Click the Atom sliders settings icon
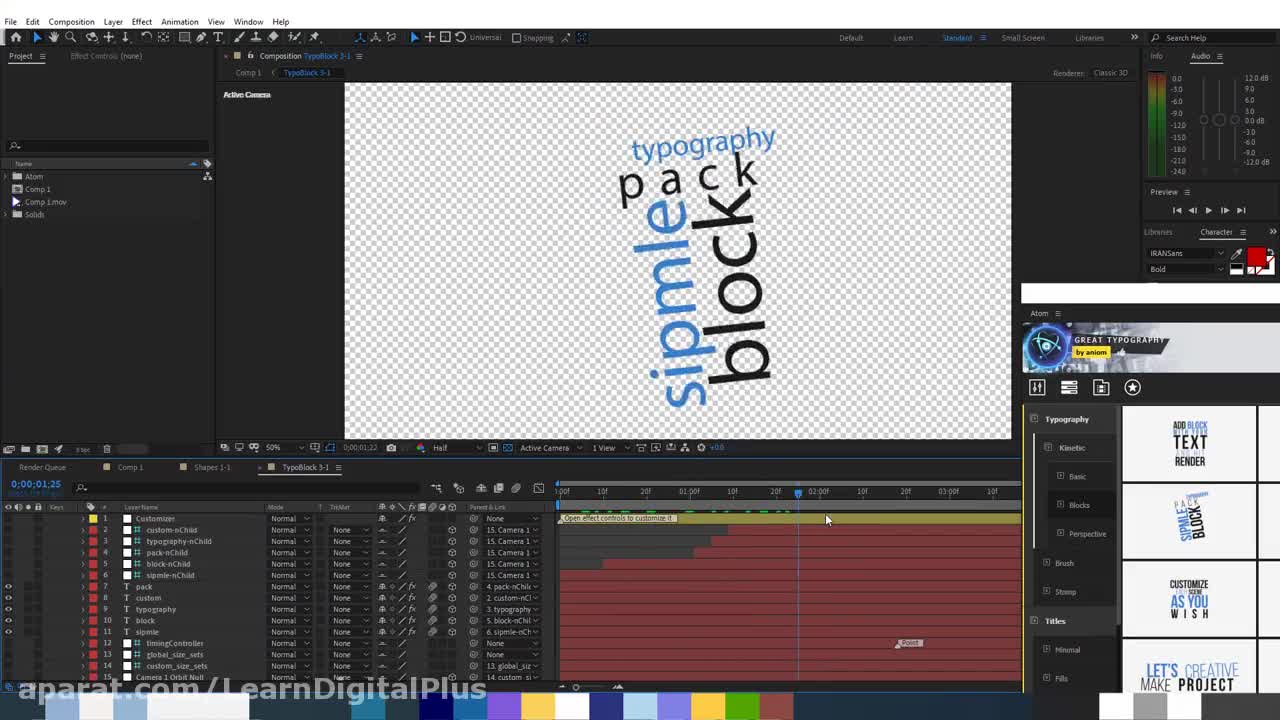The width and height of the screenshot is (1280, 720). tap(1037, 387)
